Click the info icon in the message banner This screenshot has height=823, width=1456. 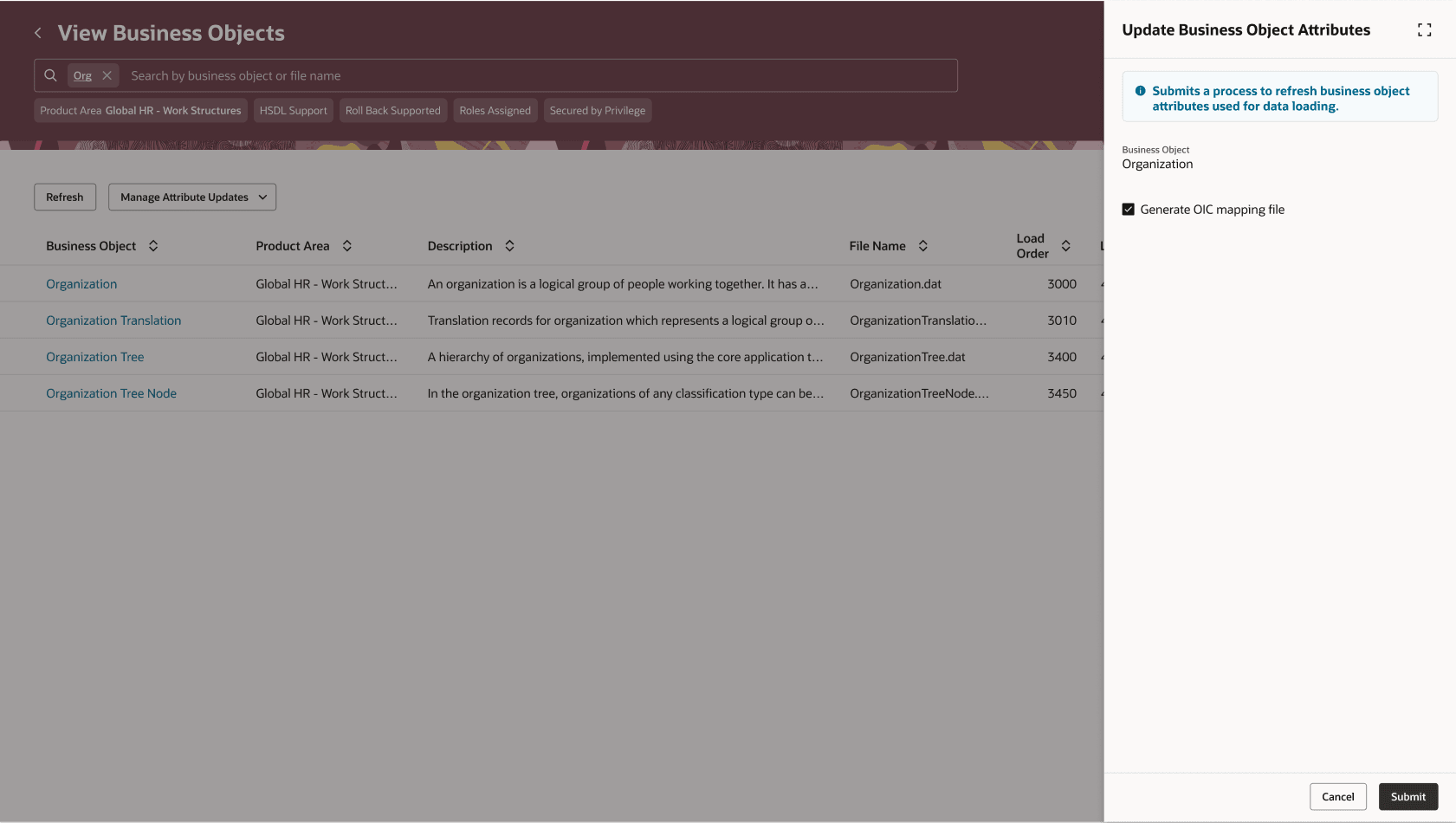point(1140,91)
